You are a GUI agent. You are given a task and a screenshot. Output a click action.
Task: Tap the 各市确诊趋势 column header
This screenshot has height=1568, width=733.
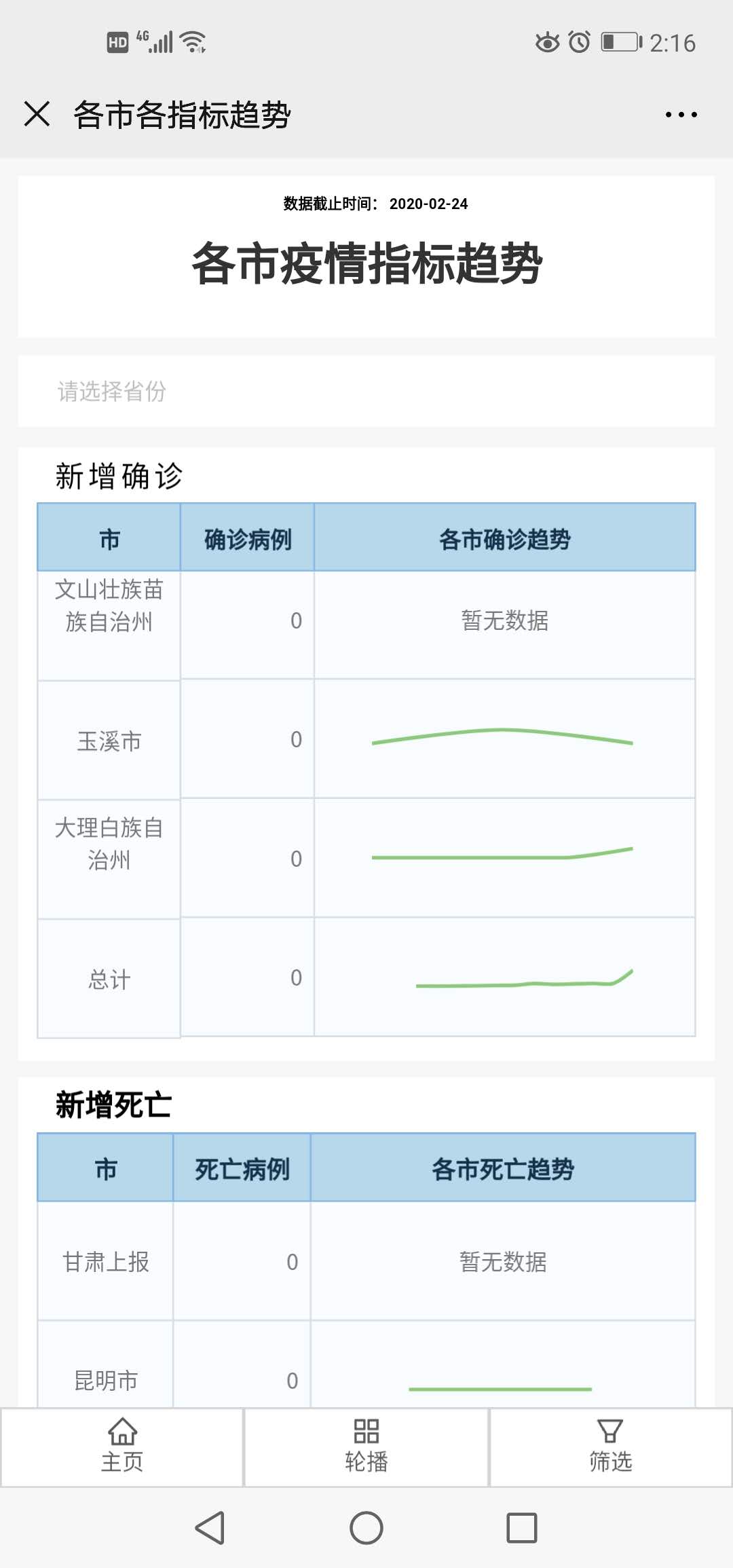(504, 540)
